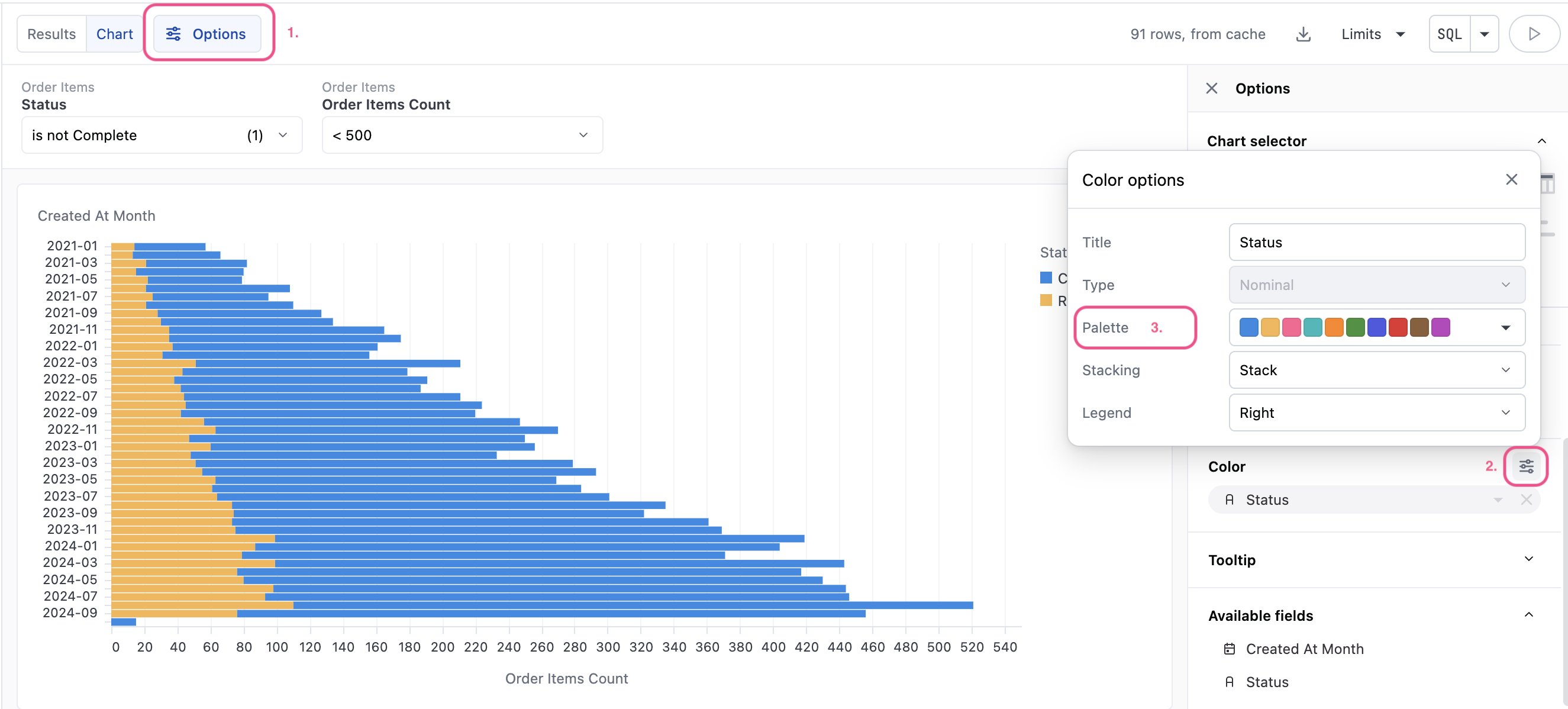Click the Color settings sliders icon

coord(1525,466)
